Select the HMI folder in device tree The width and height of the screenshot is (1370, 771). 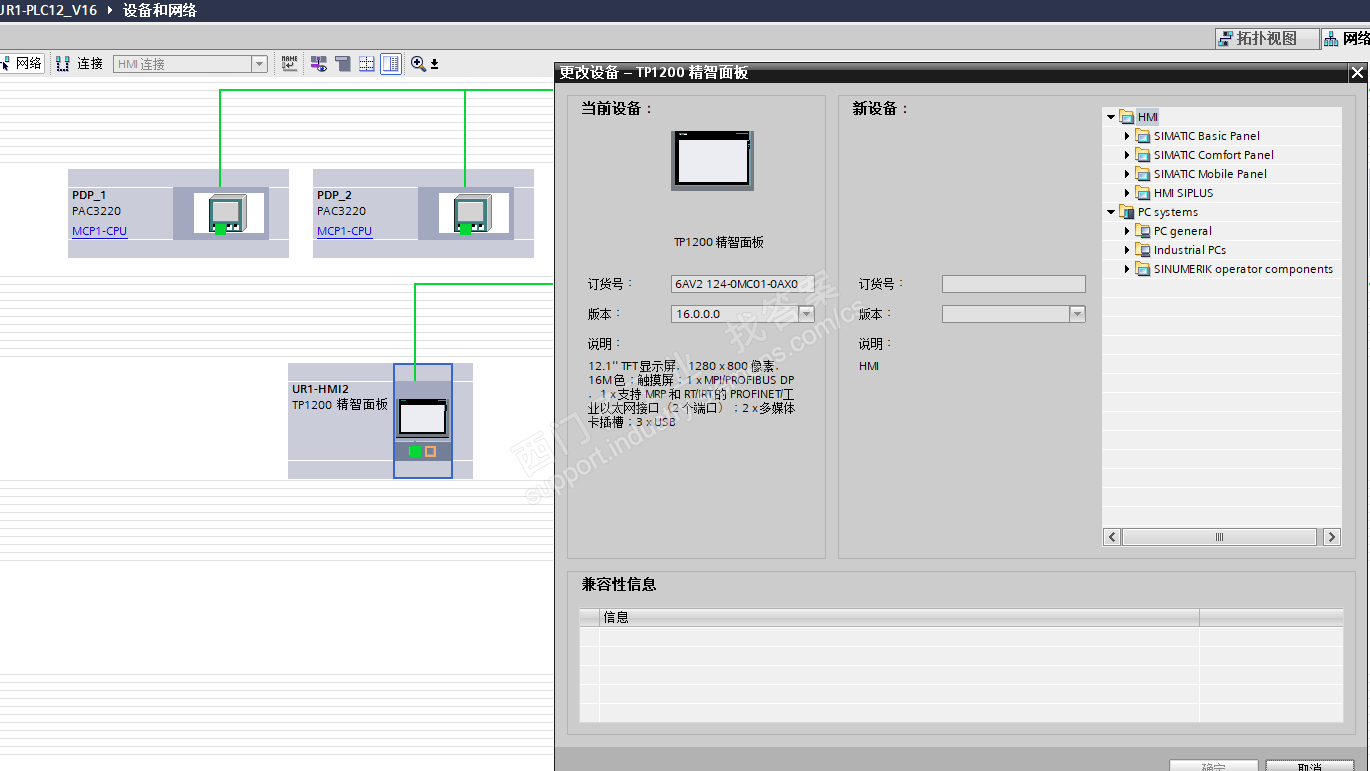click(1138, 117)
